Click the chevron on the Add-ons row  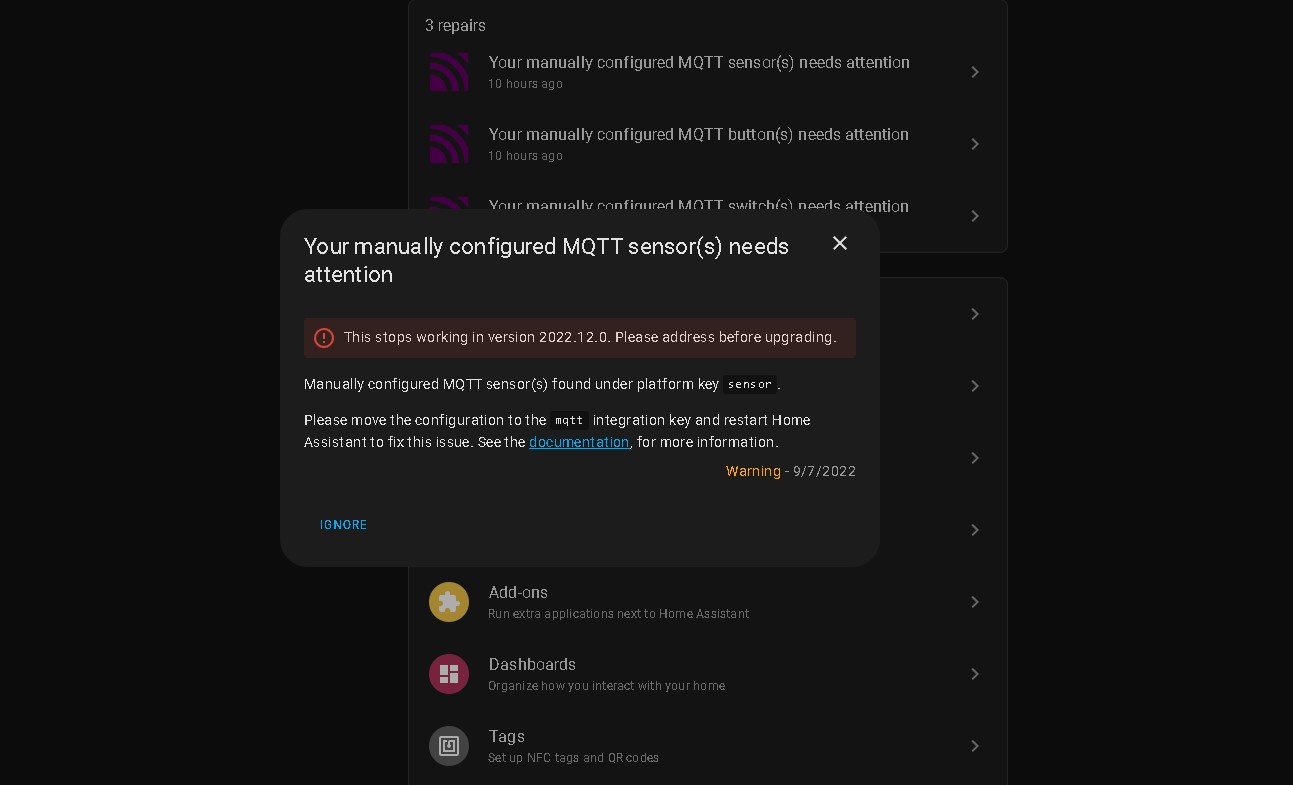[x=975, y=602]
